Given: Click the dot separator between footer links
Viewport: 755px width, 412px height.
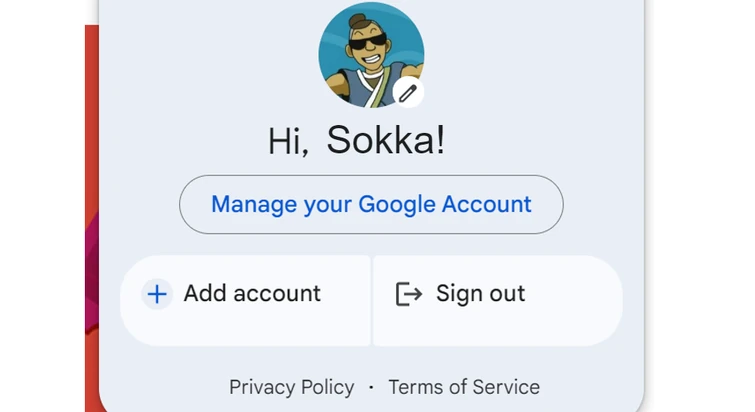Looking at the screenshot, I should [x=371, y=387].
